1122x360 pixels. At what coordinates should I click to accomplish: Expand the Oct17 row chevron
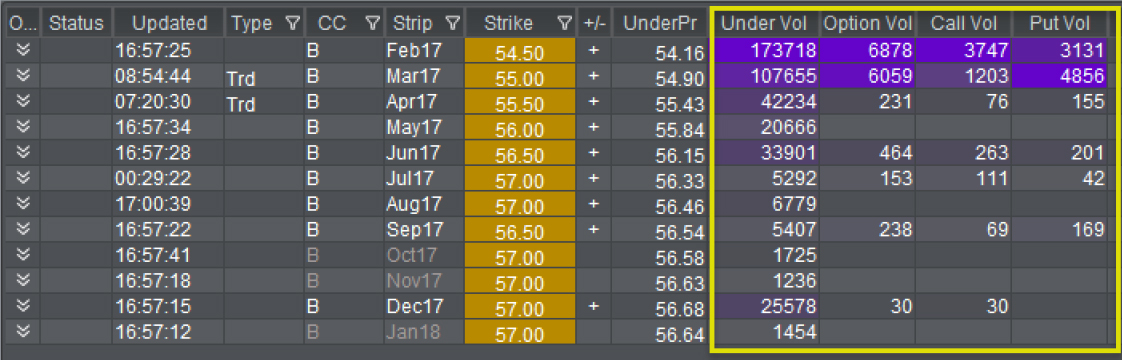click(23, 255)
